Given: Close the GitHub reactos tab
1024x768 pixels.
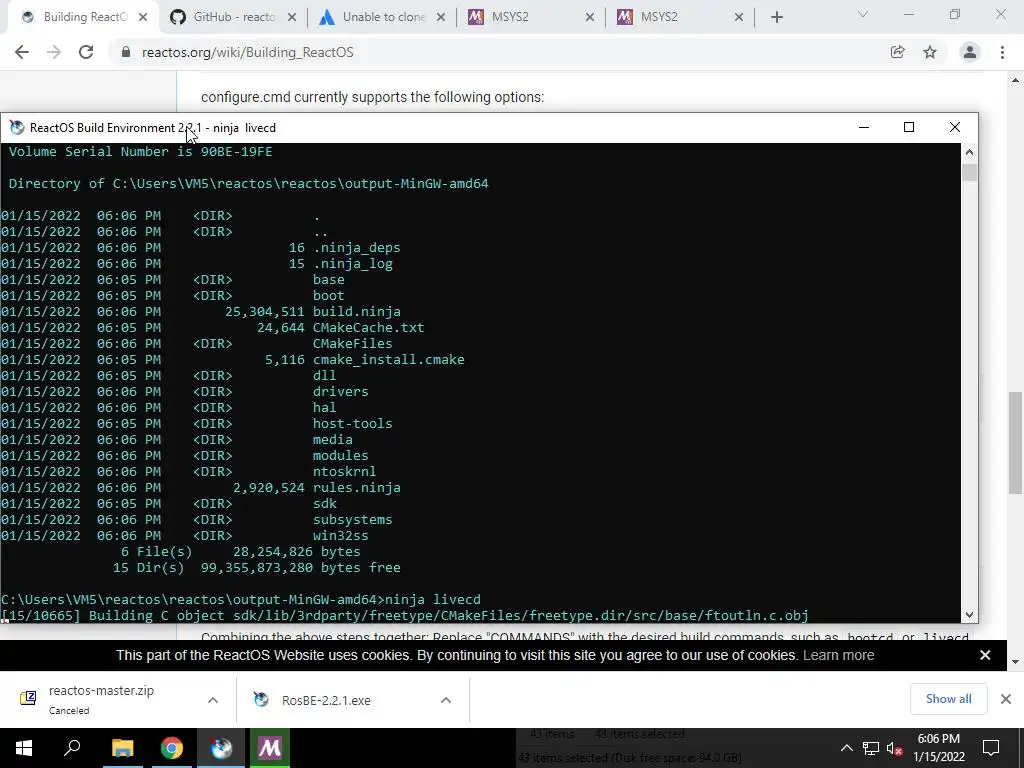Looking at the screenshot, I should [292, 17].
